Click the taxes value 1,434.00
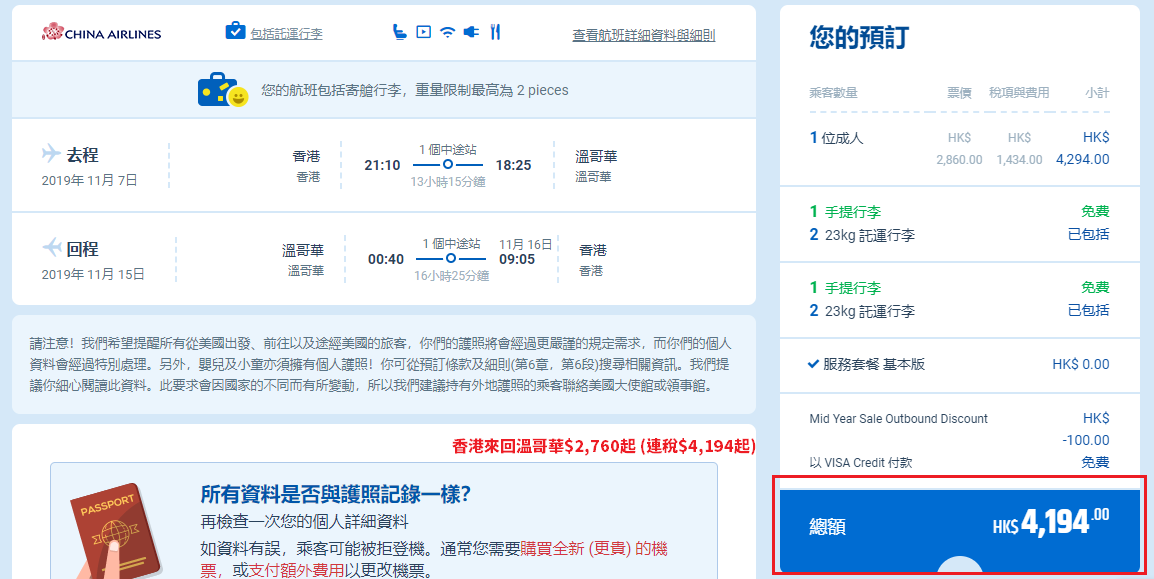The height and width of the screenshot is (579, 1154). [1019, 160]
